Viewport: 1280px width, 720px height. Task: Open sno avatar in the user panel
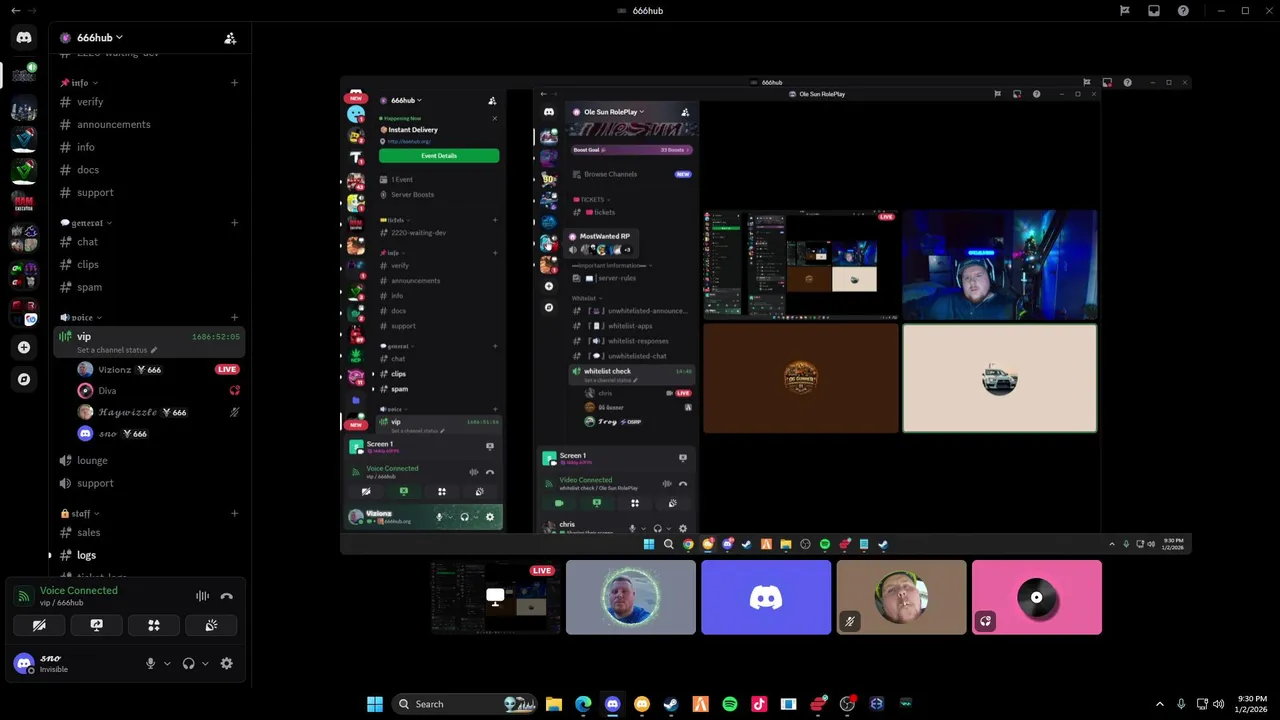point(24,663)
